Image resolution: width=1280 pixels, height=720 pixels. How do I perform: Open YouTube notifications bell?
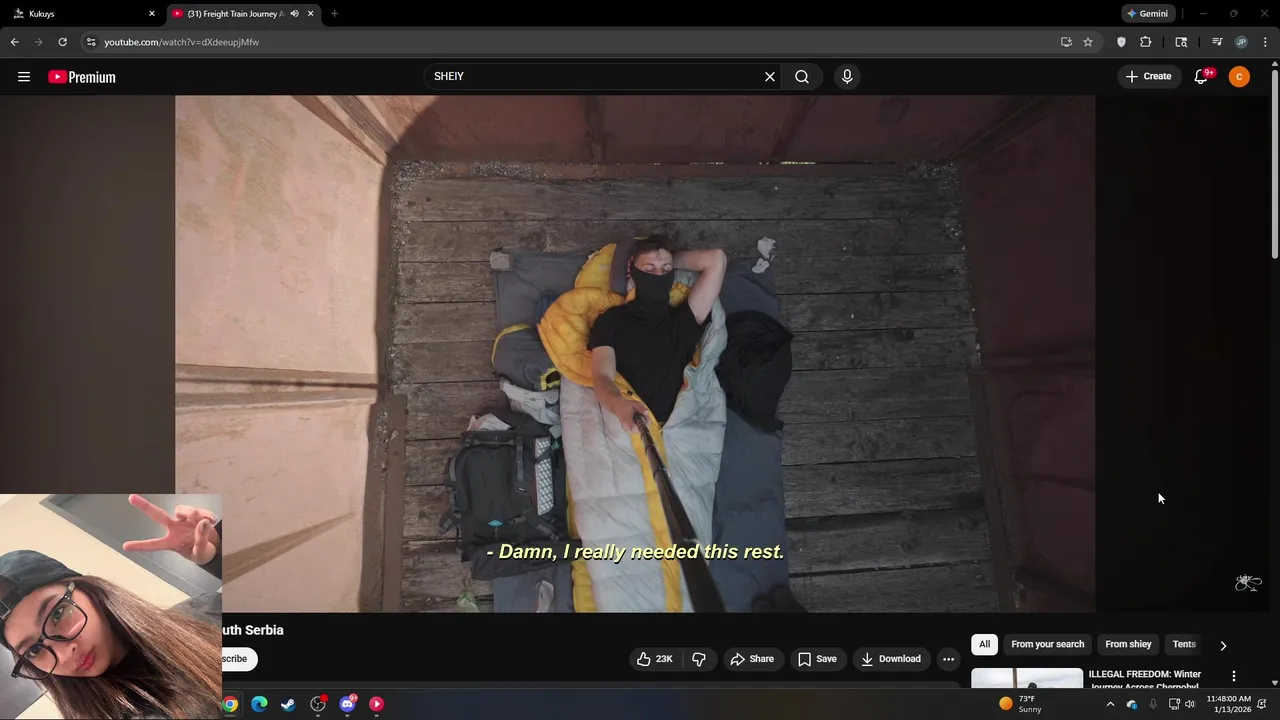point(1201,77)
